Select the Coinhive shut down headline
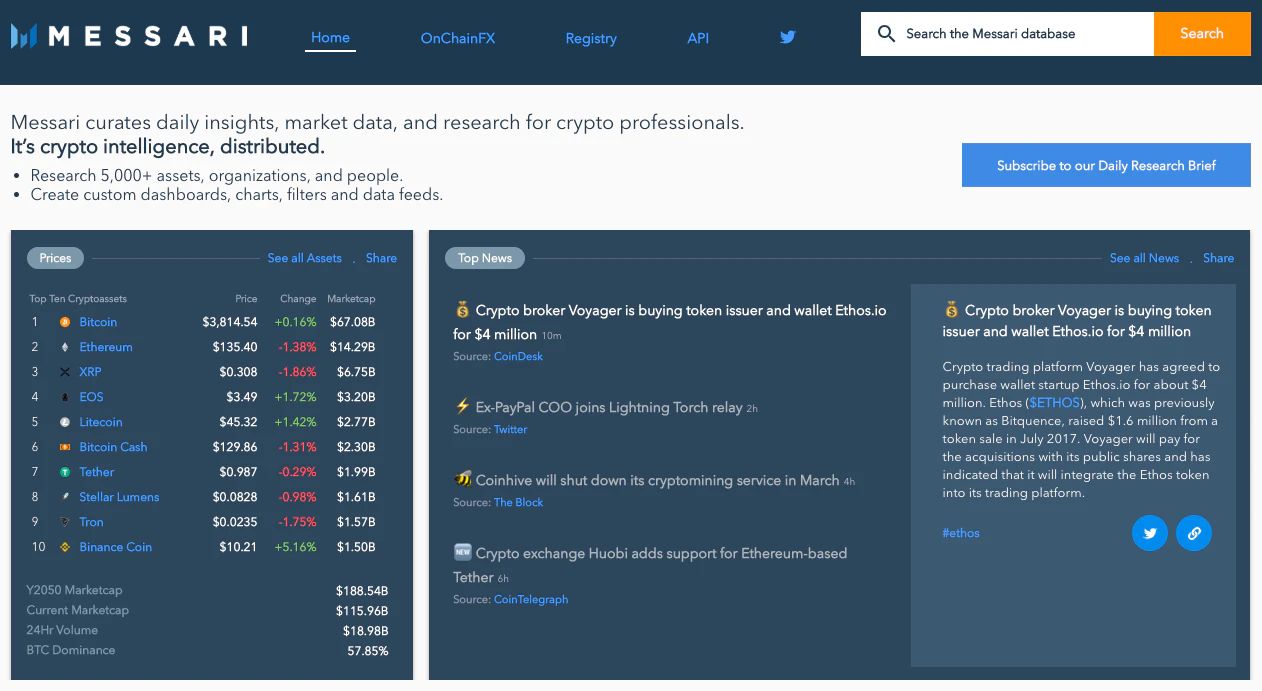 [657, 480]
